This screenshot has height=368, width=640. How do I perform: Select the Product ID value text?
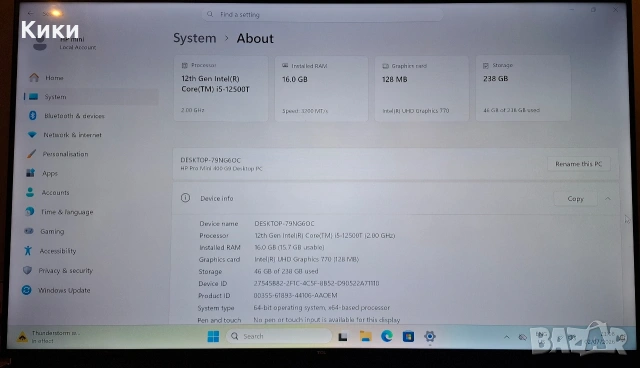click(x=296, y=295)
